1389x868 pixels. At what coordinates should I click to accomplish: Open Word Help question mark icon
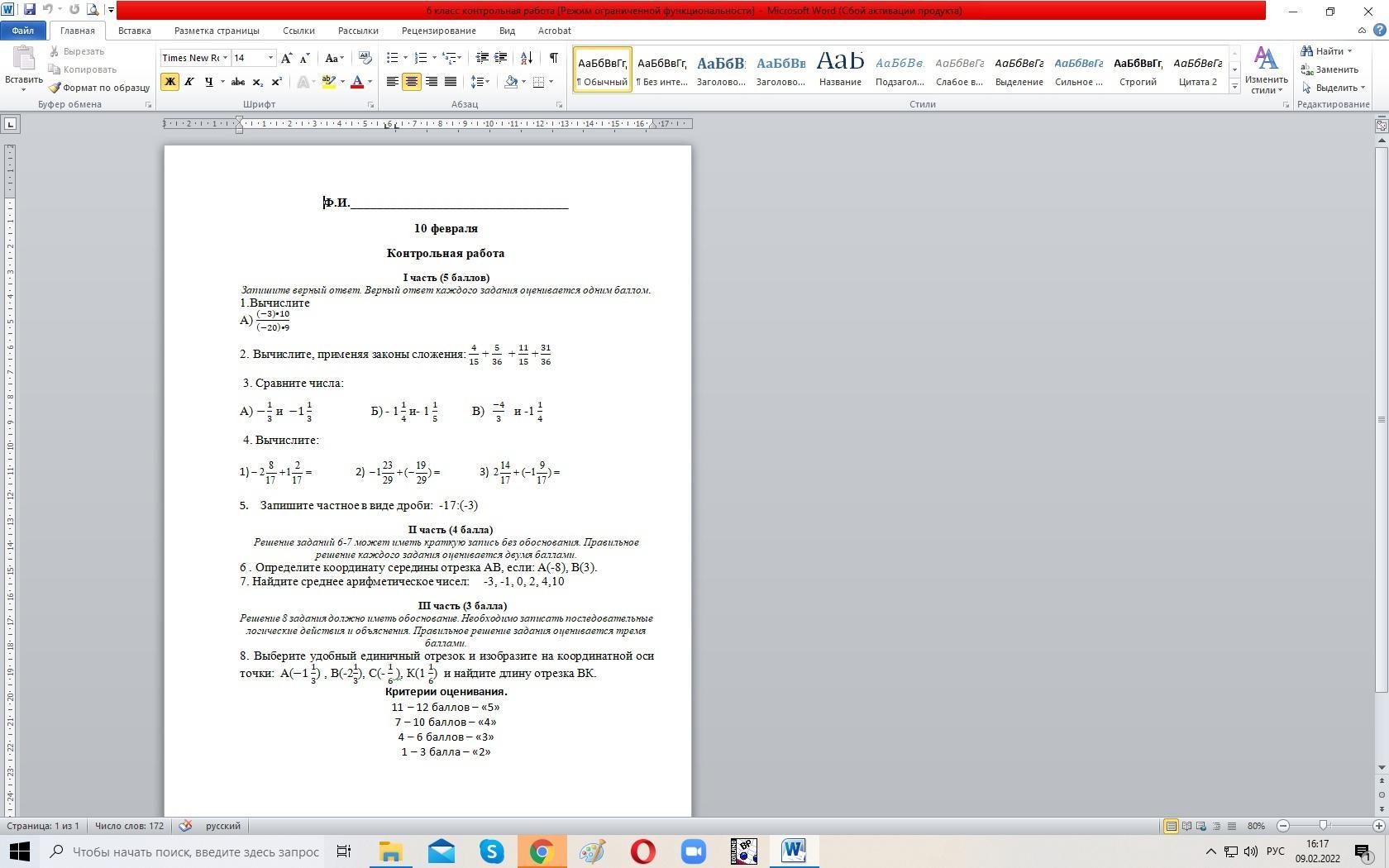tap(1379, 31)
